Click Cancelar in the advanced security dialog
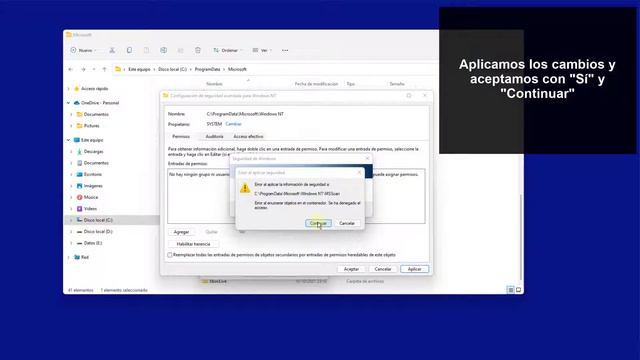Screen dimensions: 640x360 (383, 269)
